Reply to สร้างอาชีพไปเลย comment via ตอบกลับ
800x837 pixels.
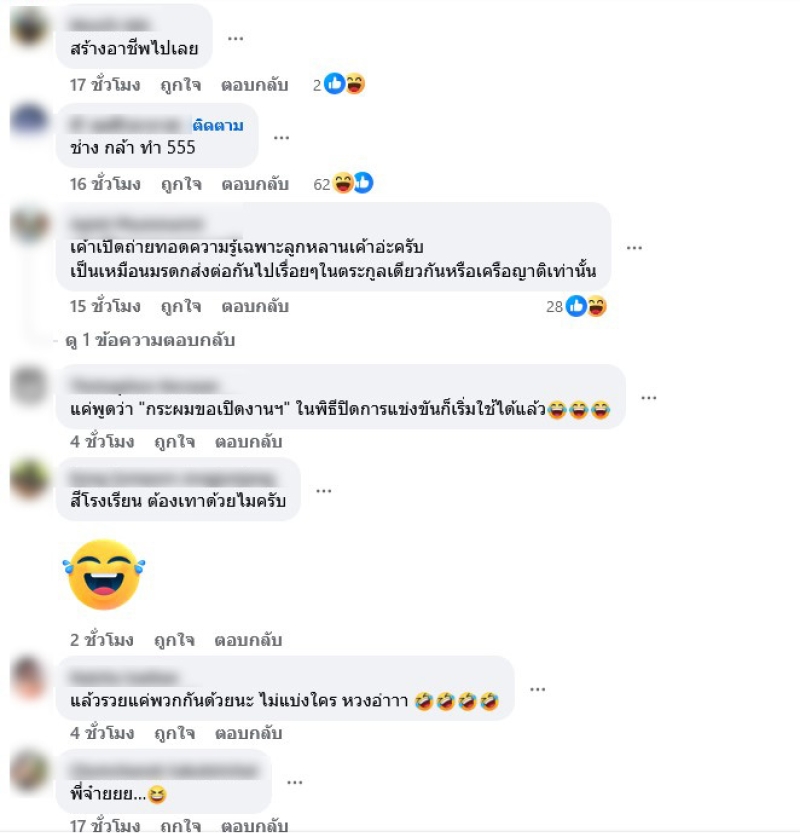[x=255, y=85]
